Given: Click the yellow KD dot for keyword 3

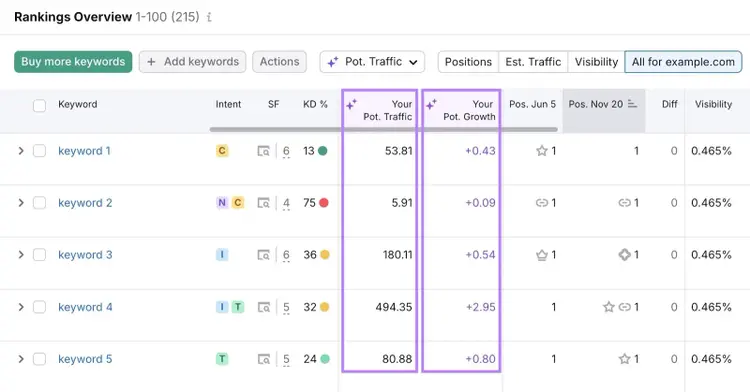Looking at the screenshot, I should click(x=325, y=255).
